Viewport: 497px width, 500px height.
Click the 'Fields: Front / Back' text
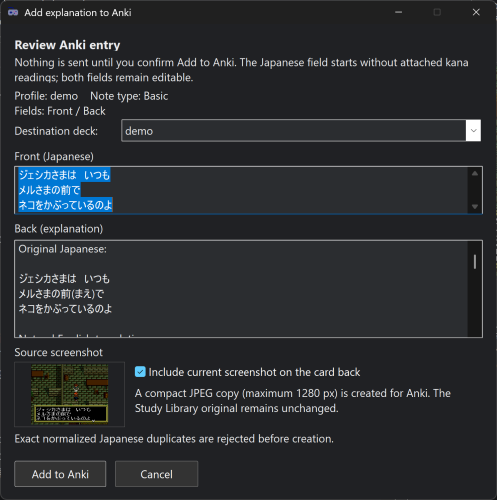(x=60, y=111)
